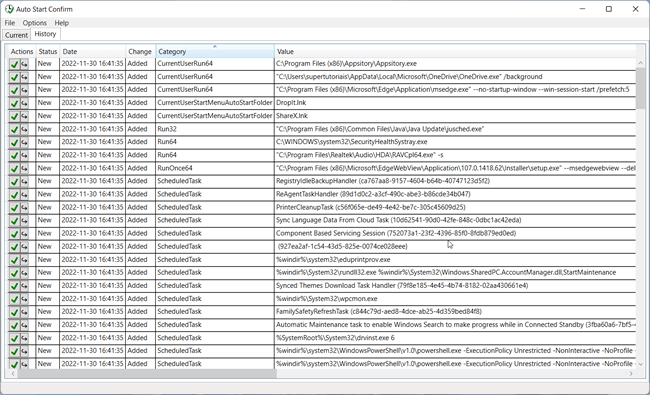
Task: Click the horizontal scrollbar right arrow
Action: 631,373
